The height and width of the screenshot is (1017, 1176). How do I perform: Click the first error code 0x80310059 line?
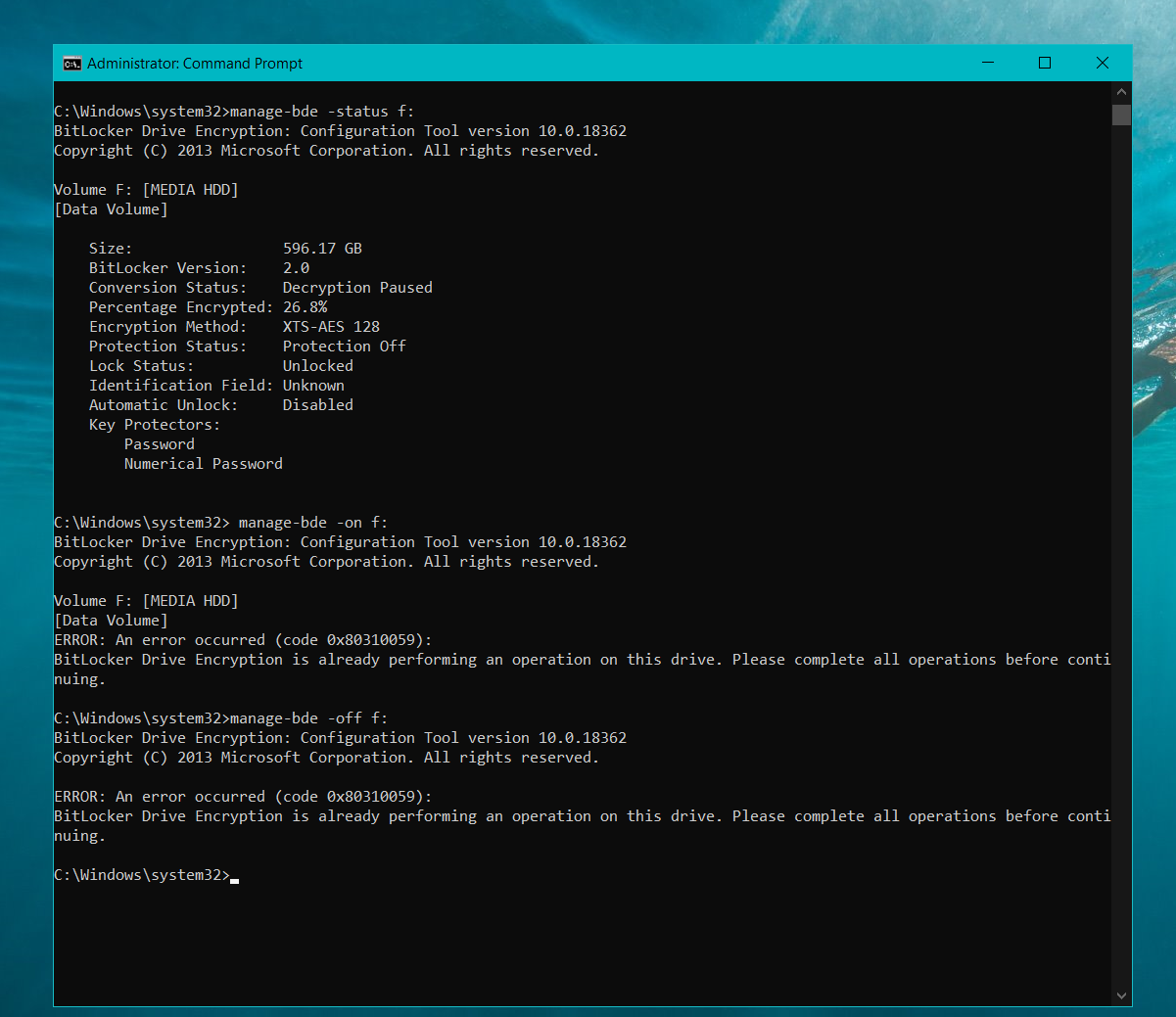[243, 640]
